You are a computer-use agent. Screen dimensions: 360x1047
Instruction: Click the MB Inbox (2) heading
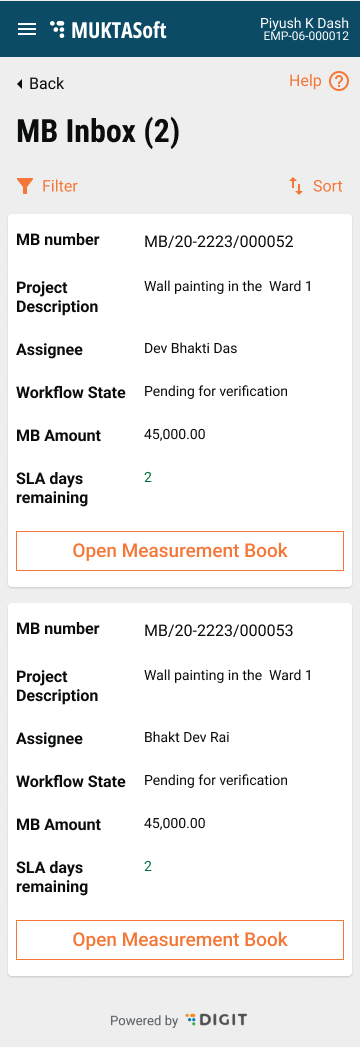point(98,132)
